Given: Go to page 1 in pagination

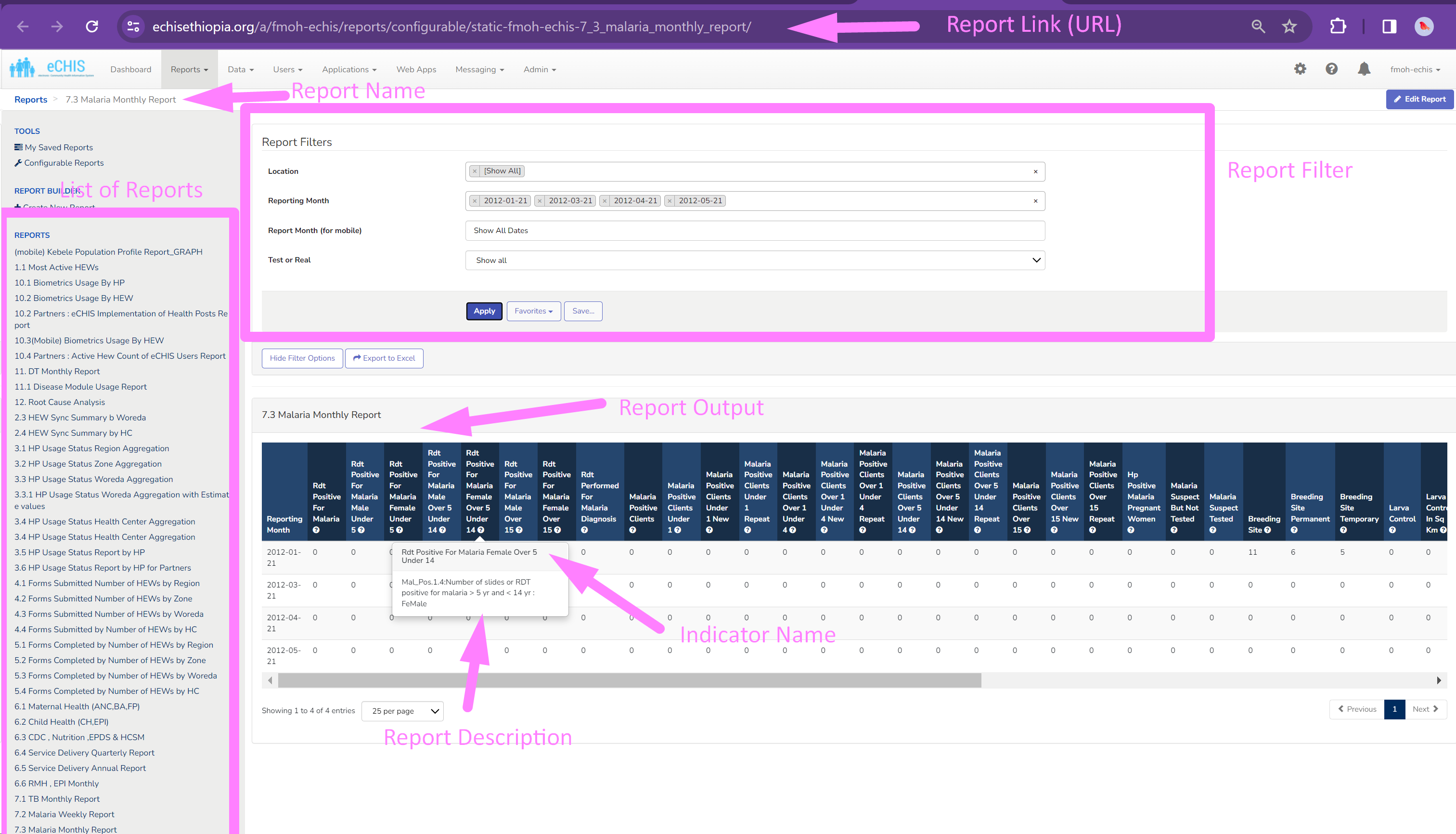Looking at the screenshot, I should click(1394, 709).
